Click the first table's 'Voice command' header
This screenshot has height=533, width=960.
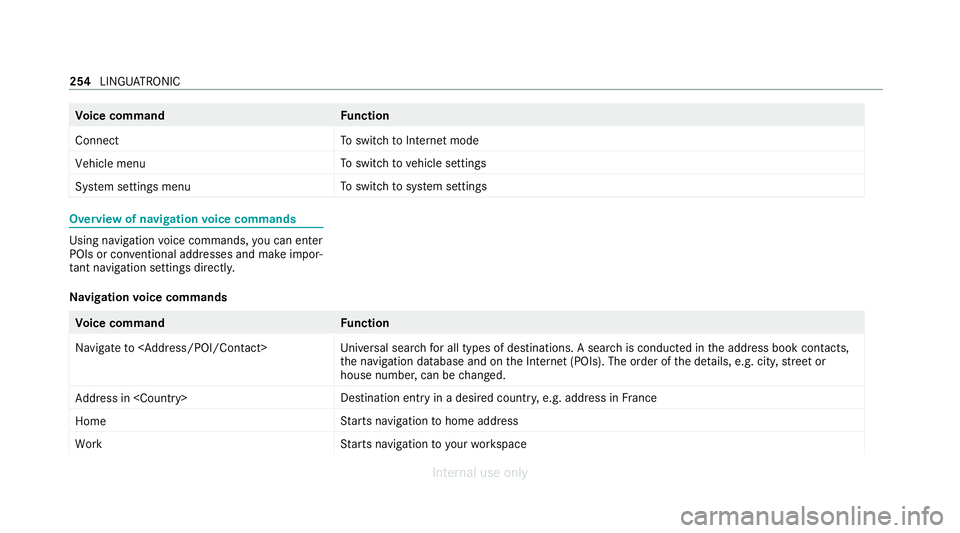[120, 116]
